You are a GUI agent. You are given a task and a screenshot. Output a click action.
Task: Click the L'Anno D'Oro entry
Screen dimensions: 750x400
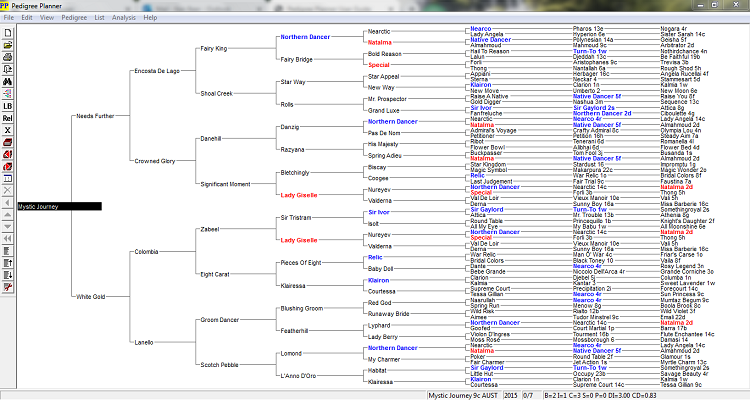tap(298, 376)
